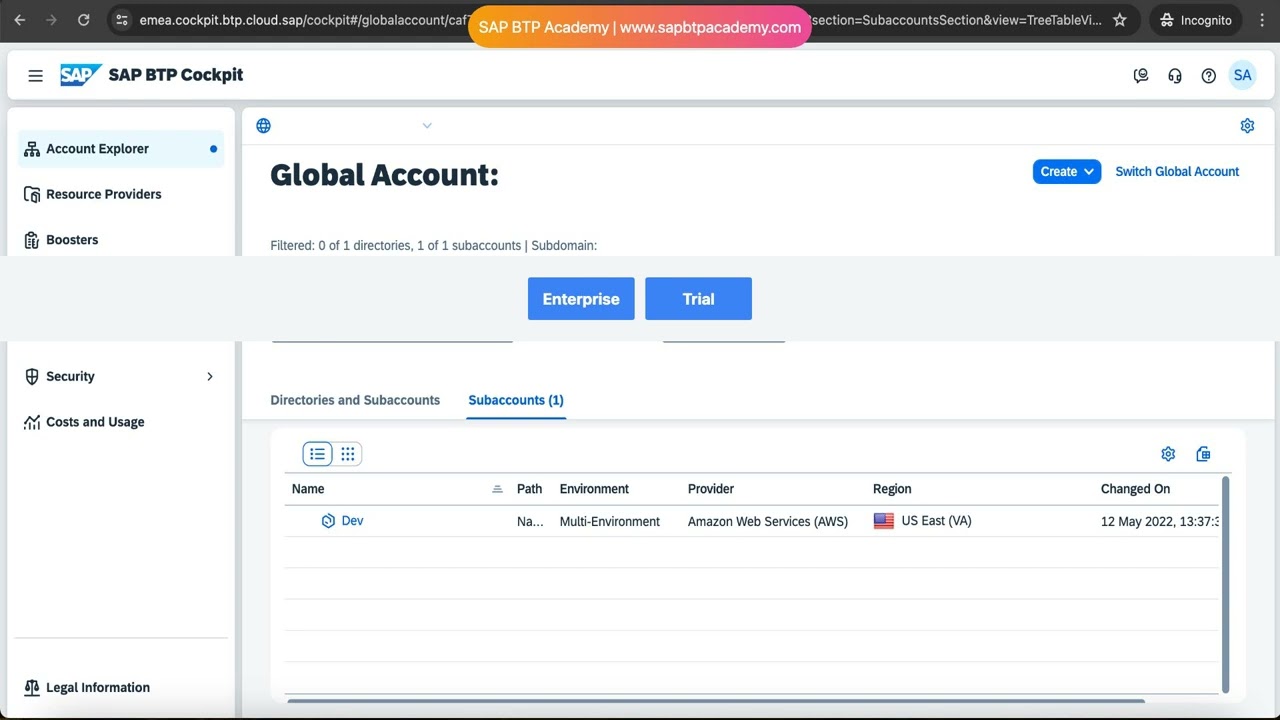Click the site info icon in address bar

(121, 20)
